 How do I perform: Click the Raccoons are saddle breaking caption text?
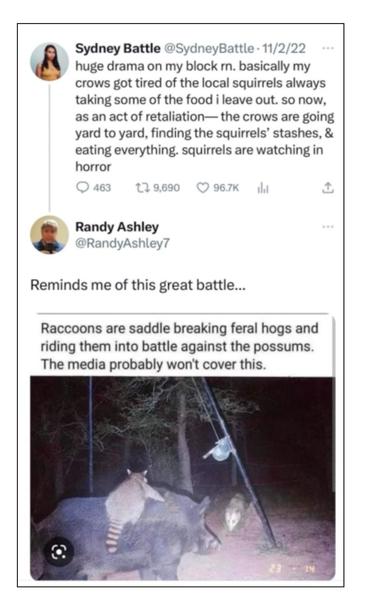point(179,346)
